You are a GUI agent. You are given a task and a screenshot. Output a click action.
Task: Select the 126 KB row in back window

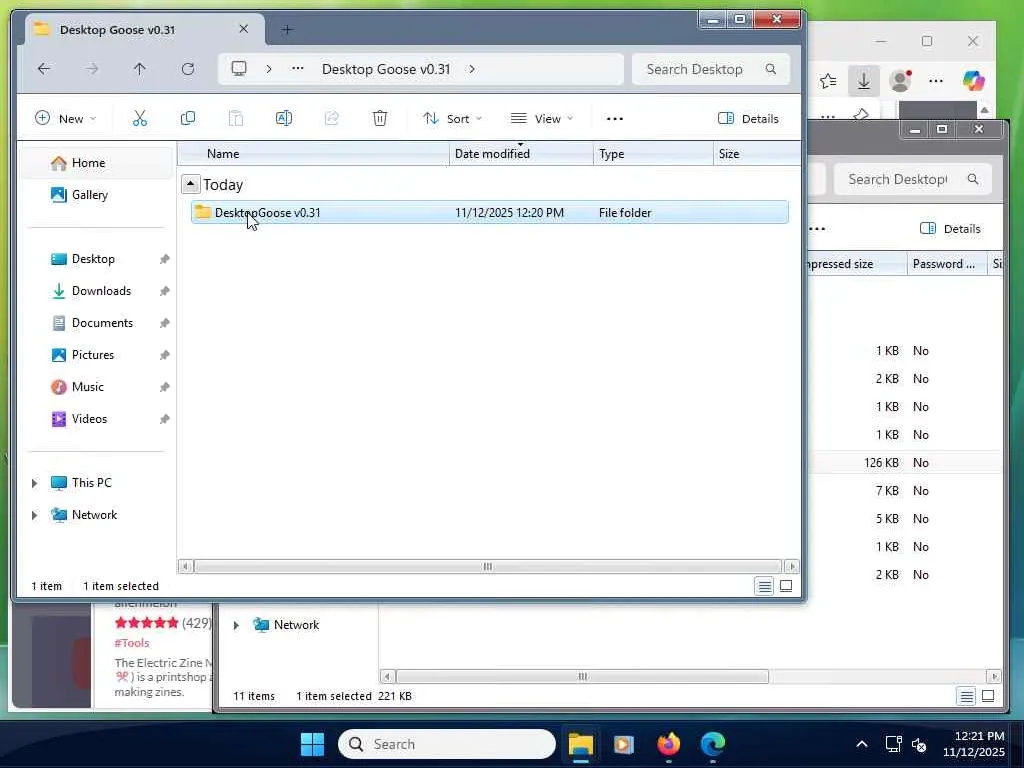(x=904, y=462)
